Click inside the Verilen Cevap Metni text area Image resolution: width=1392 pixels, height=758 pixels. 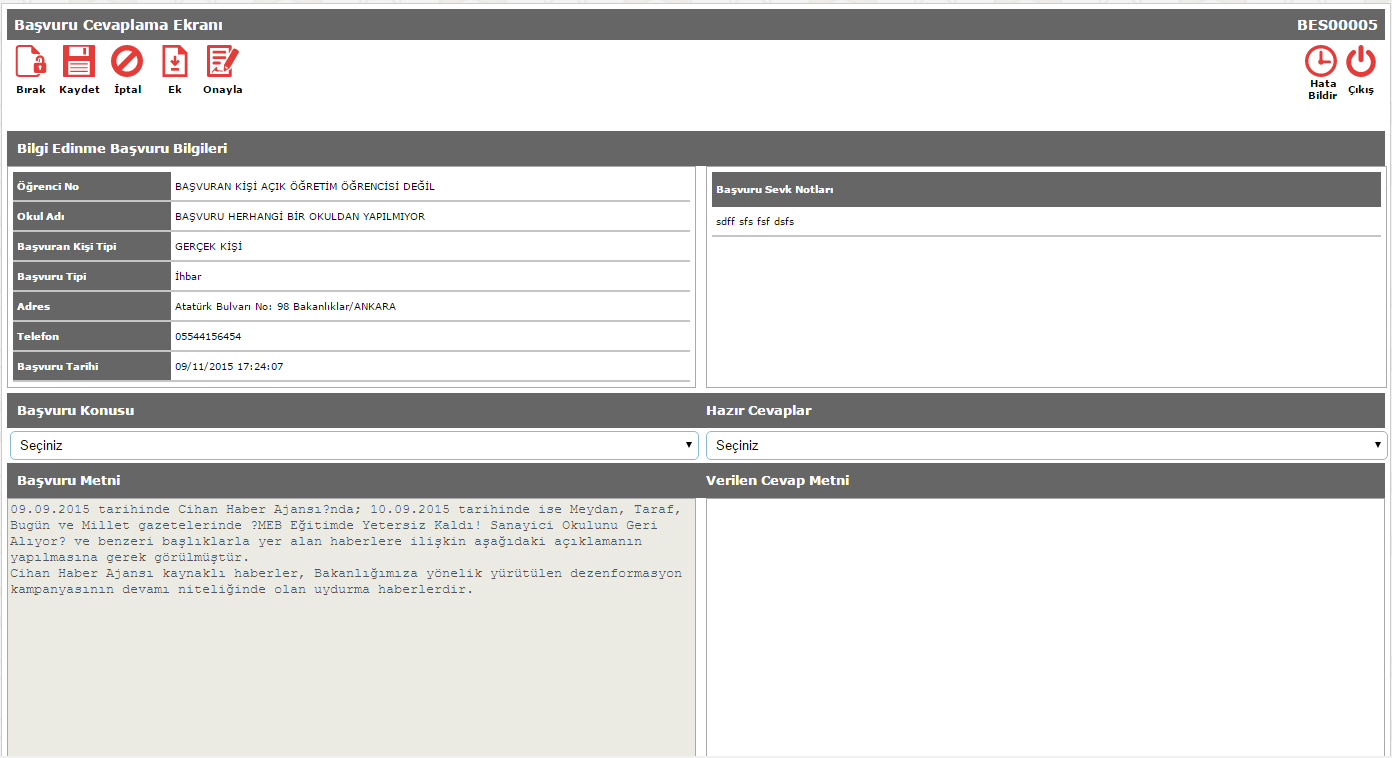(x=1045, y=627)
